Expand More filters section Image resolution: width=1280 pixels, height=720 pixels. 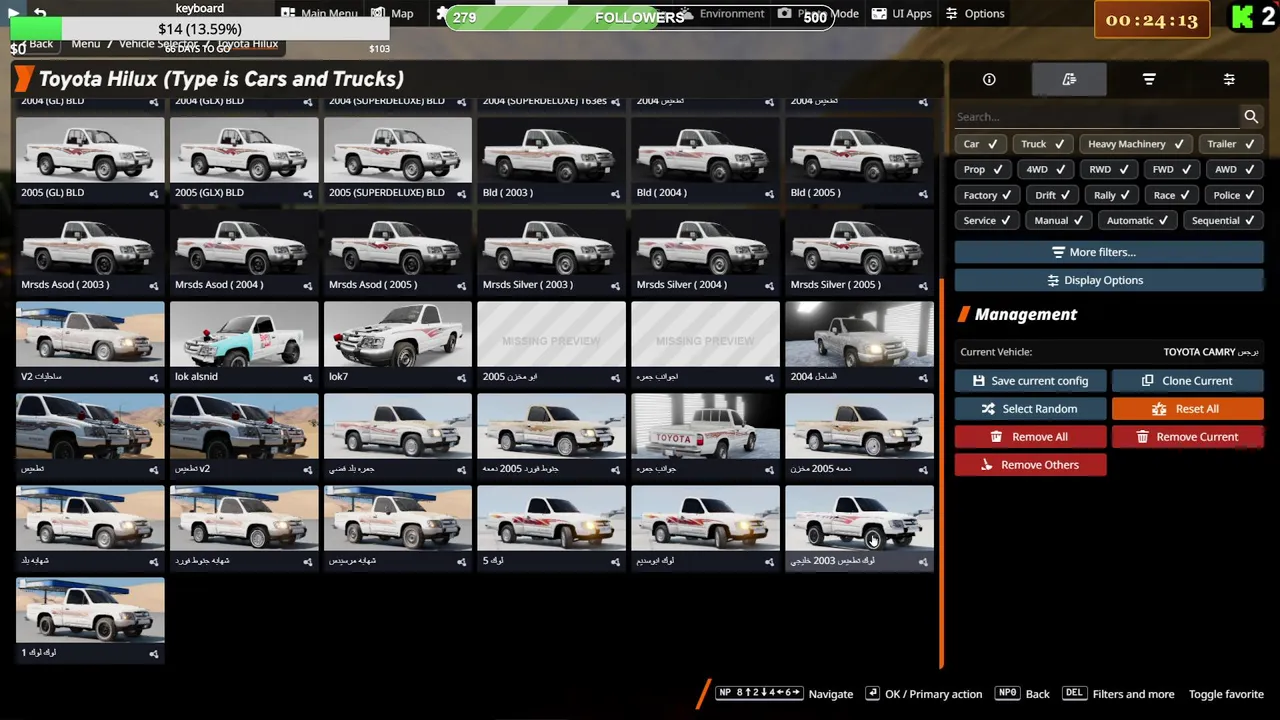click(1109, 253)
